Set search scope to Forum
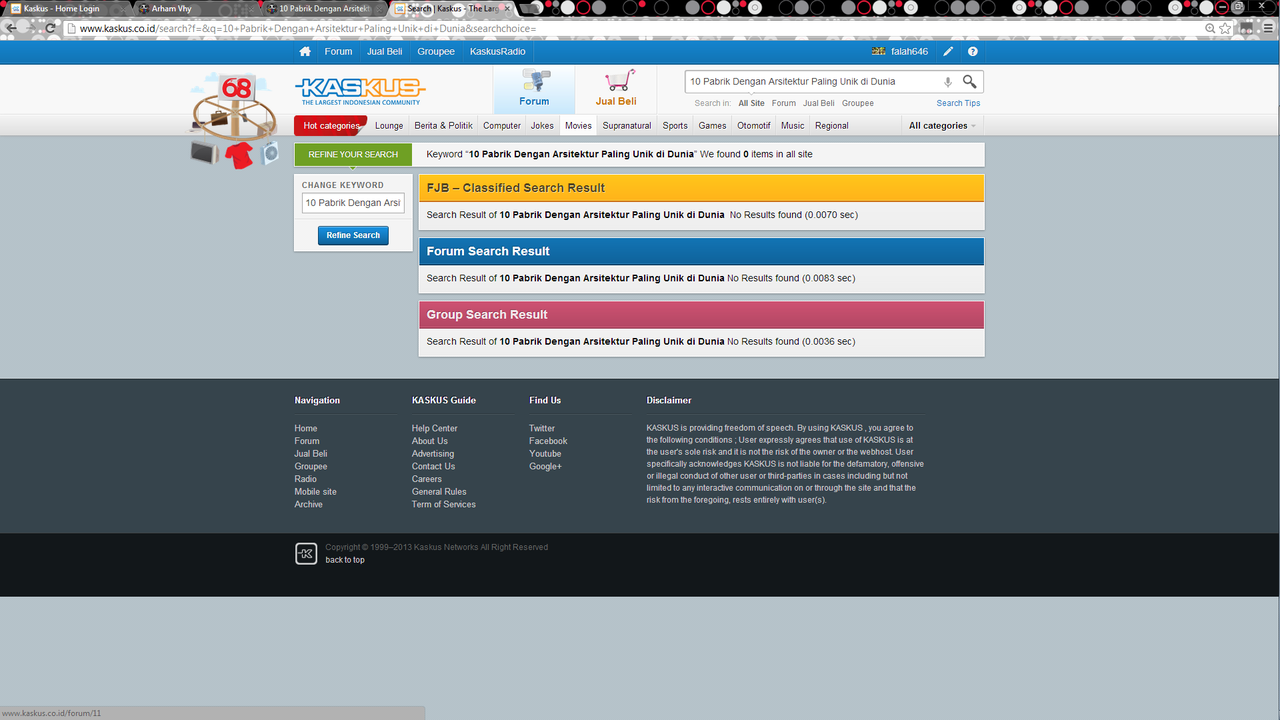This screenshot has width=1280, height=720. [x=784, y=103]
